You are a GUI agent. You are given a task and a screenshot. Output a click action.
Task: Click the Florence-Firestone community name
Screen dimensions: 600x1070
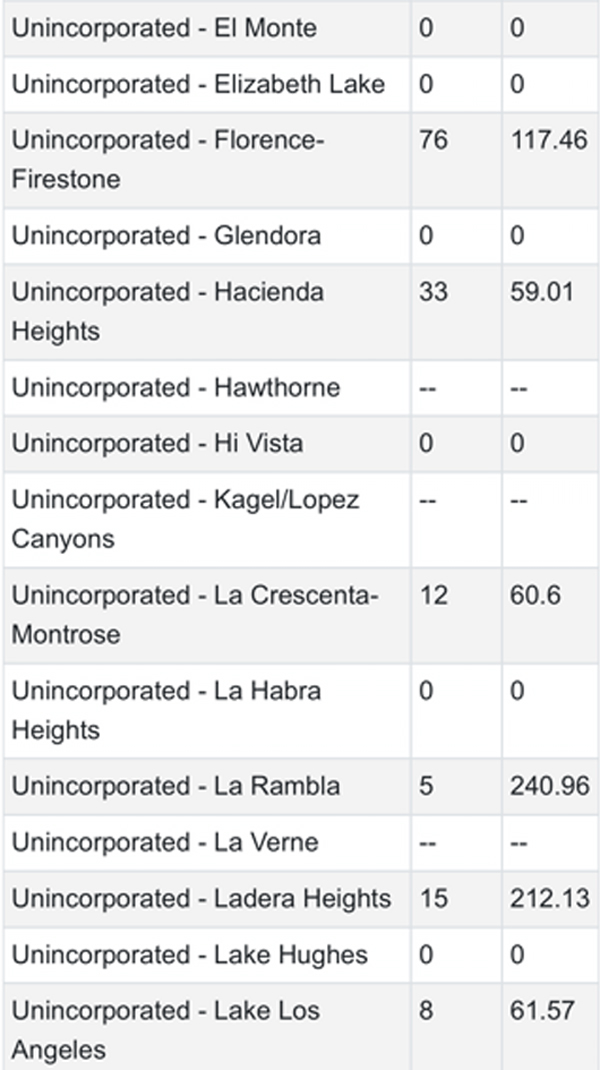[168, 159]
